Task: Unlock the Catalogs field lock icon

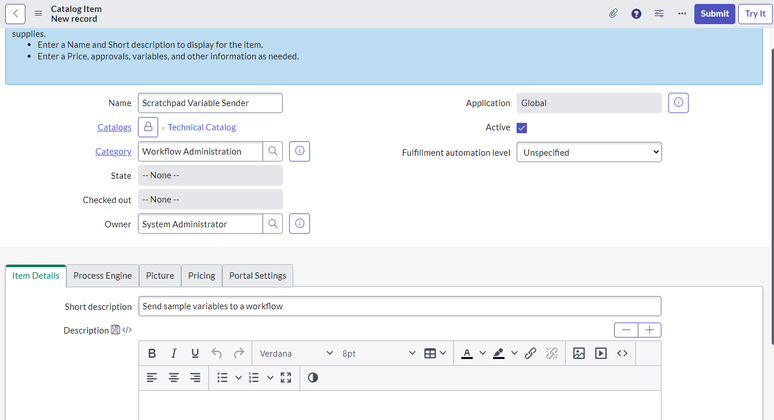Action: [148, 127]
